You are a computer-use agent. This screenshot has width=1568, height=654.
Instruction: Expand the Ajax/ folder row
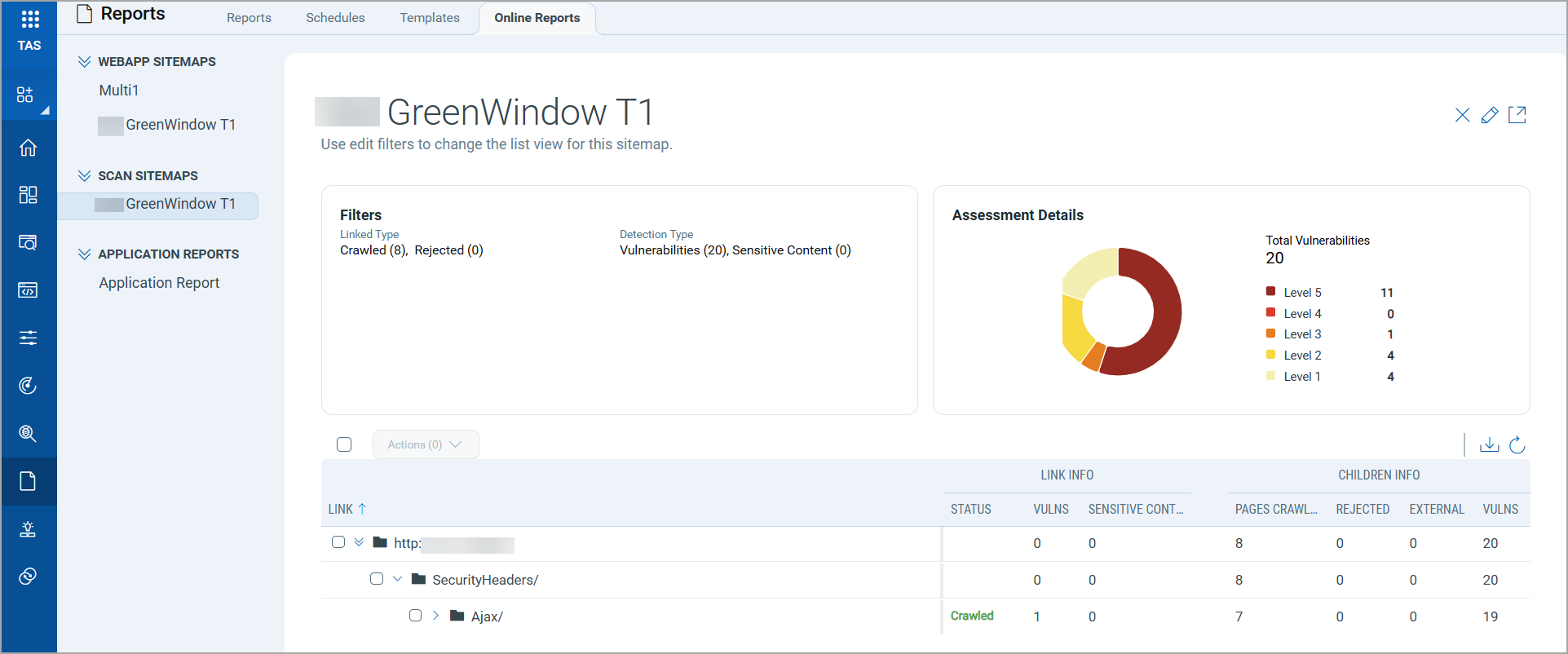pyautogui.click(x=435, y=616)
